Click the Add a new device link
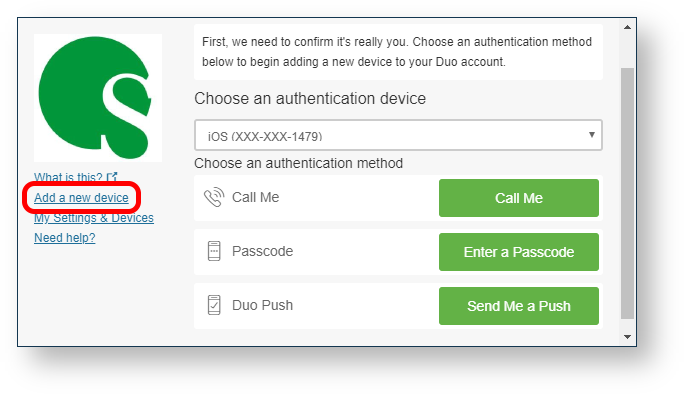The width and height of the screenshot is (685, 395). click(x=81, y=198)
